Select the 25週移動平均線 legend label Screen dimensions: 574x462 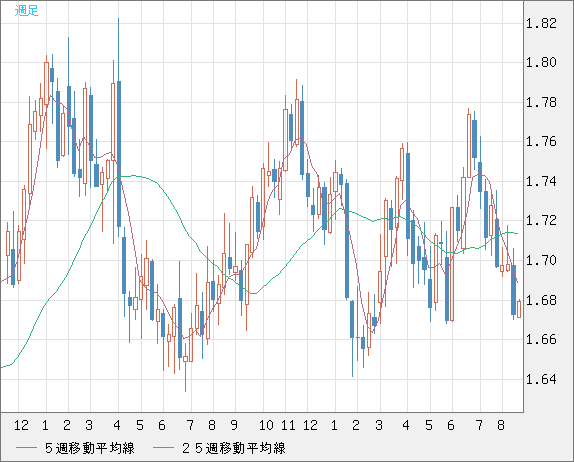[234, 448]
